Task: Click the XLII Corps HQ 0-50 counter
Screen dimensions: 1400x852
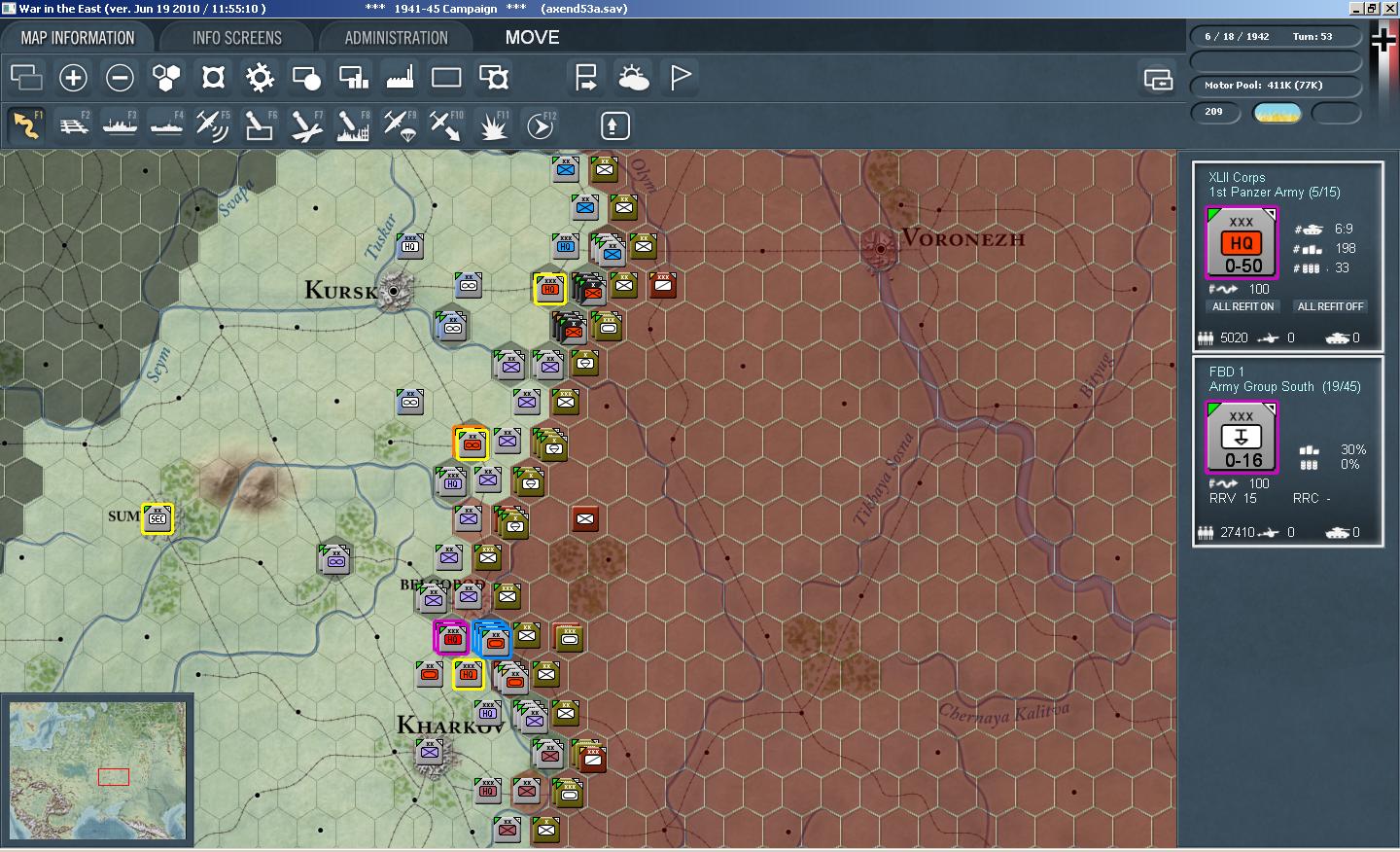Action: point(1242,244)
